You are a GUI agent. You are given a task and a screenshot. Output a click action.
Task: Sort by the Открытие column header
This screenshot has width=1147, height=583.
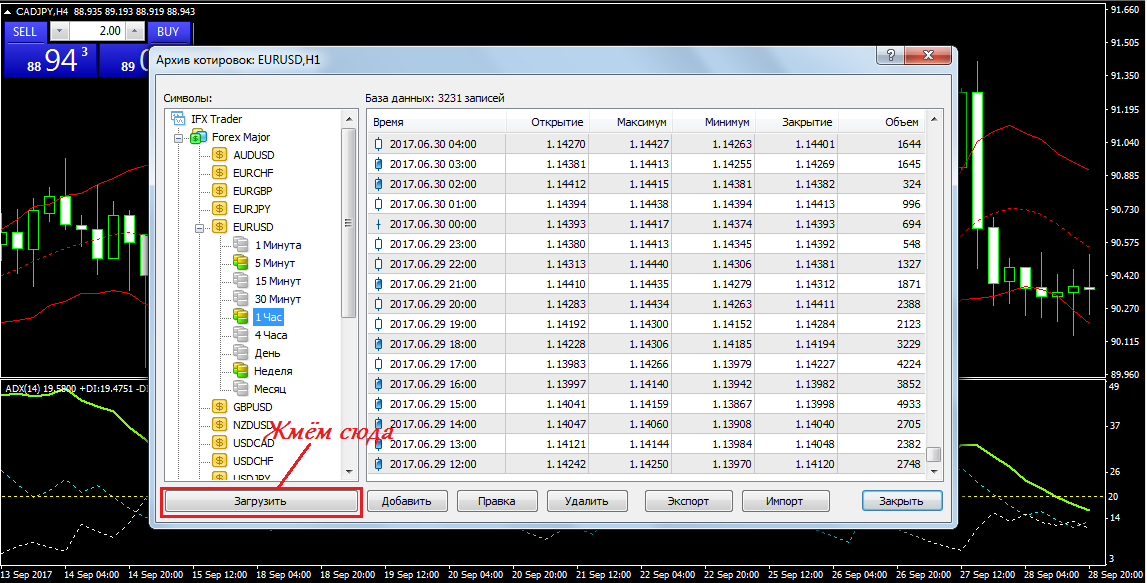point(548,122)
